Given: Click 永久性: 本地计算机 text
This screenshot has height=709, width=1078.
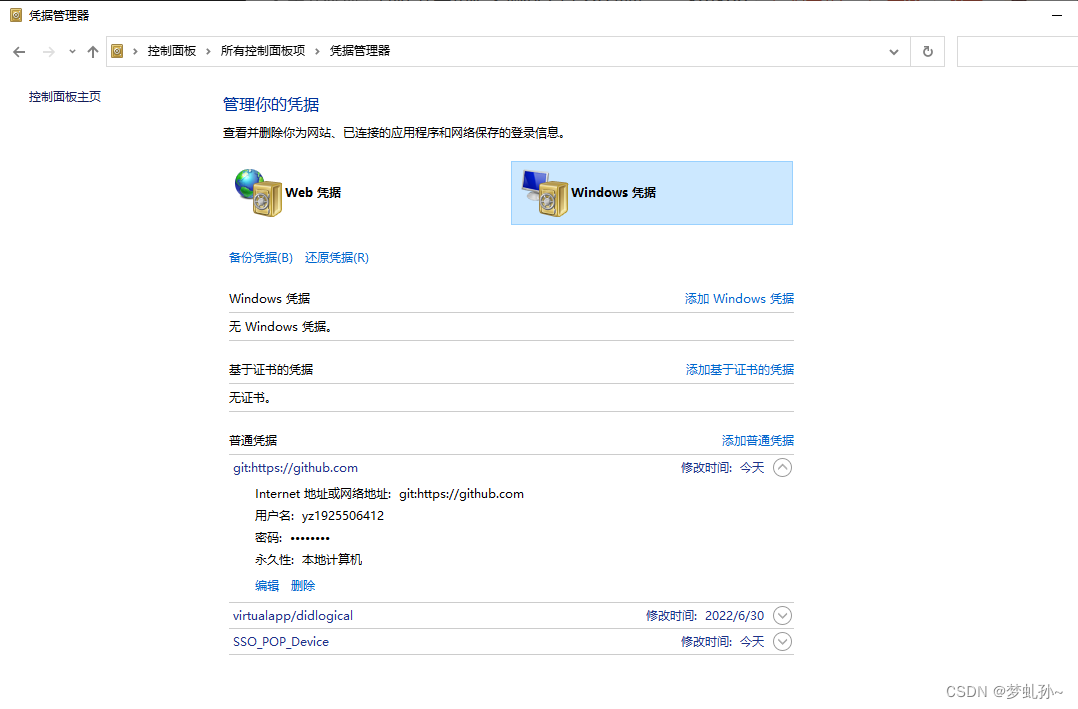Looking at the screenshot, I should 308,560.
